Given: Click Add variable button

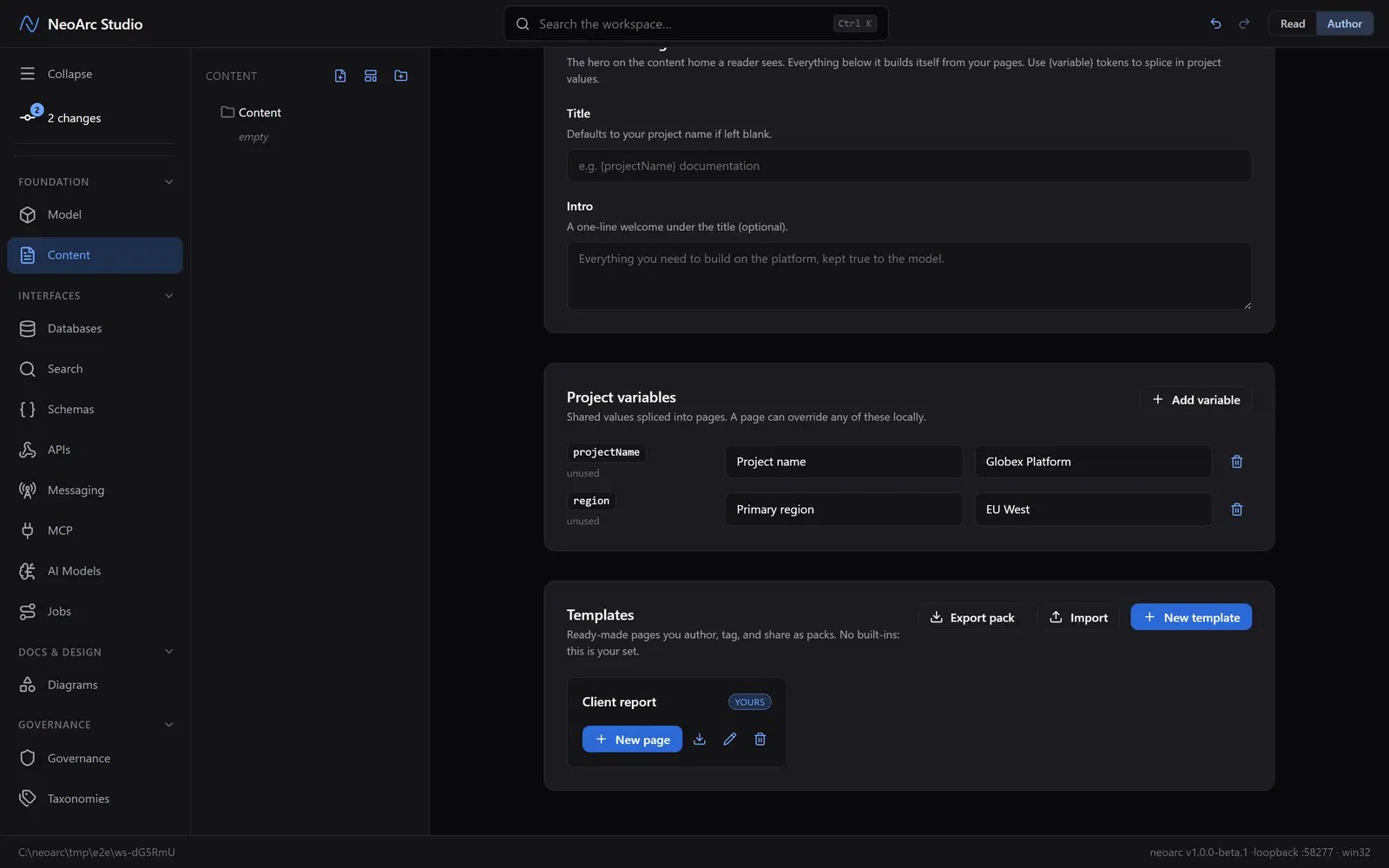Looking at the screenshot, I should (x=1195, y=399).
